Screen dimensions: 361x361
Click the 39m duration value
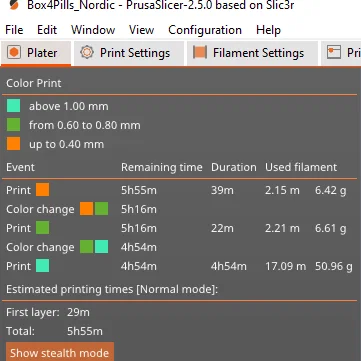222,190
